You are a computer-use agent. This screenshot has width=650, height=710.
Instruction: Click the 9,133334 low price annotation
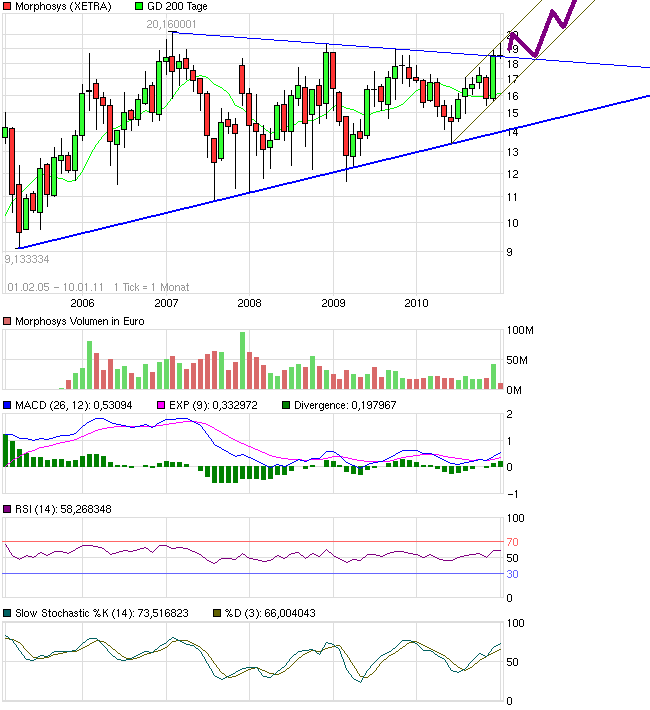pos(27,258)
